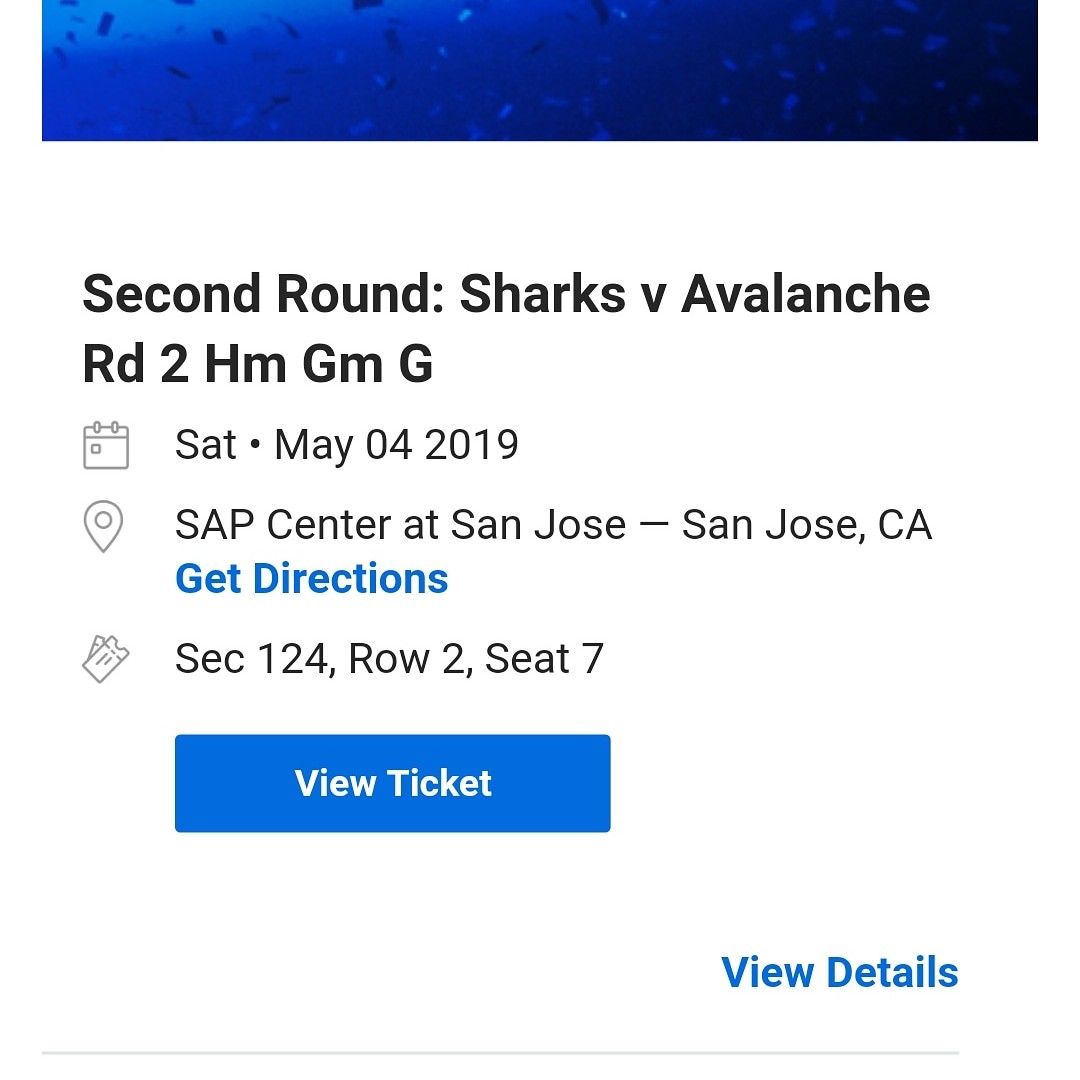1080x1080 pixels.
Task: Select the "Sec 124" section text
Action: pos(254,659)
